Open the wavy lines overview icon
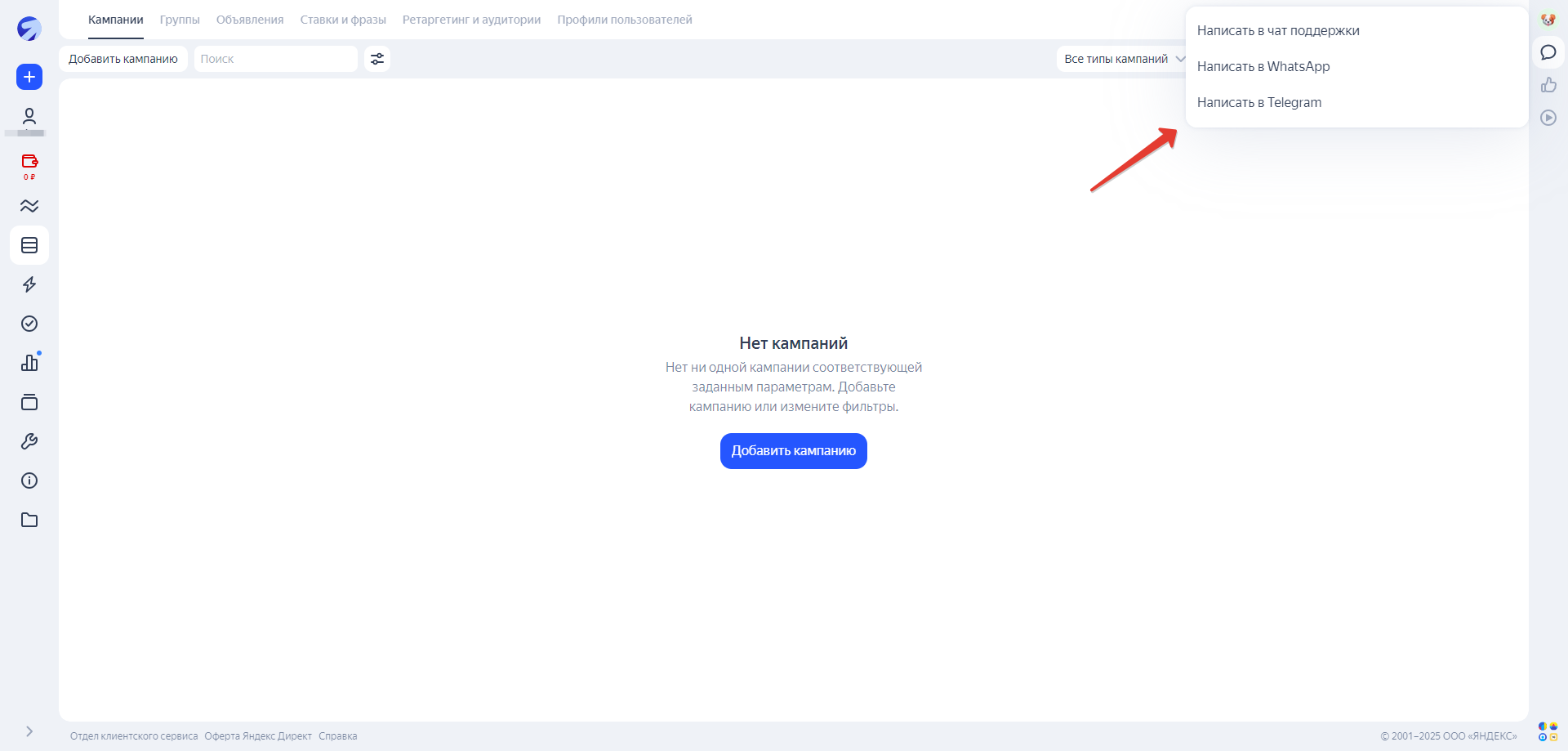Image resolution: width=1568 pixels, height=751 pixels. point(29,206)
